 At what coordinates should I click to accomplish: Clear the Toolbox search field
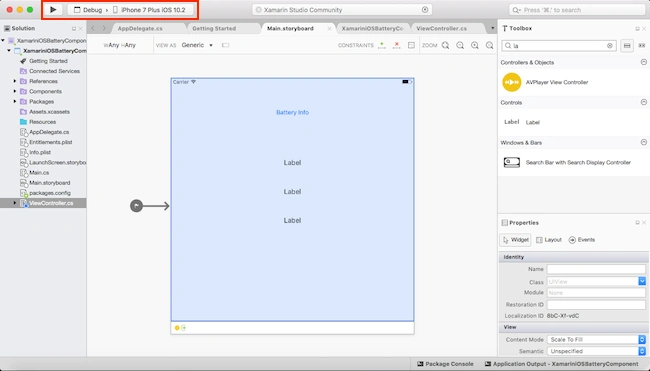(x=610, y=46)
